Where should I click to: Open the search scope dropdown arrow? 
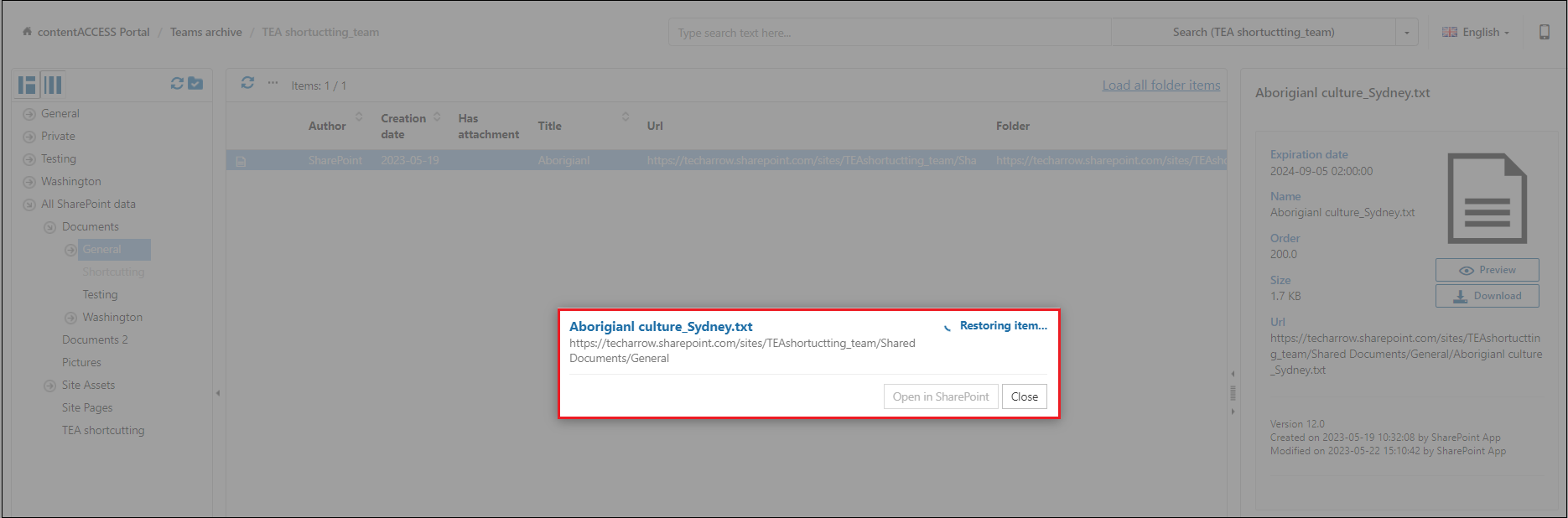click(1406, 33)
